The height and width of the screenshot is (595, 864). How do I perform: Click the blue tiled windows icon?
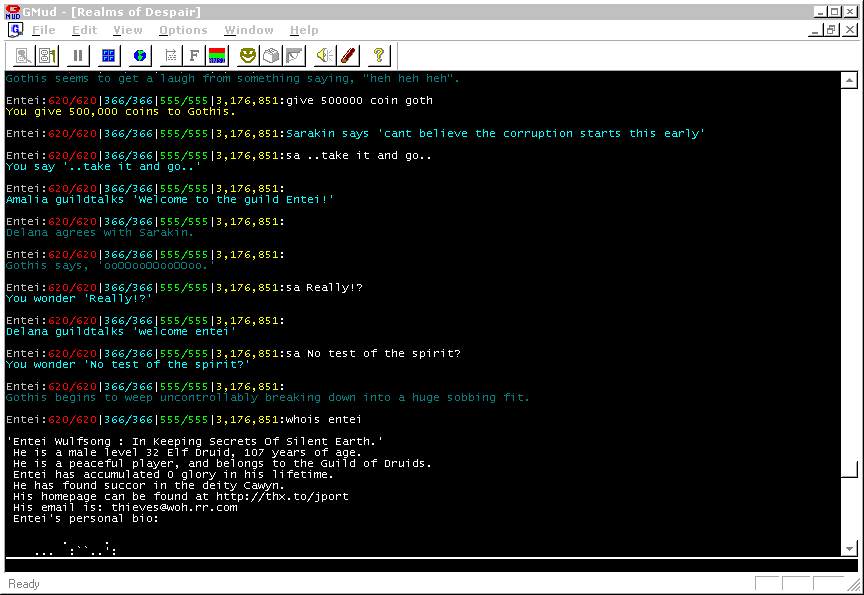tap(109, 55)
